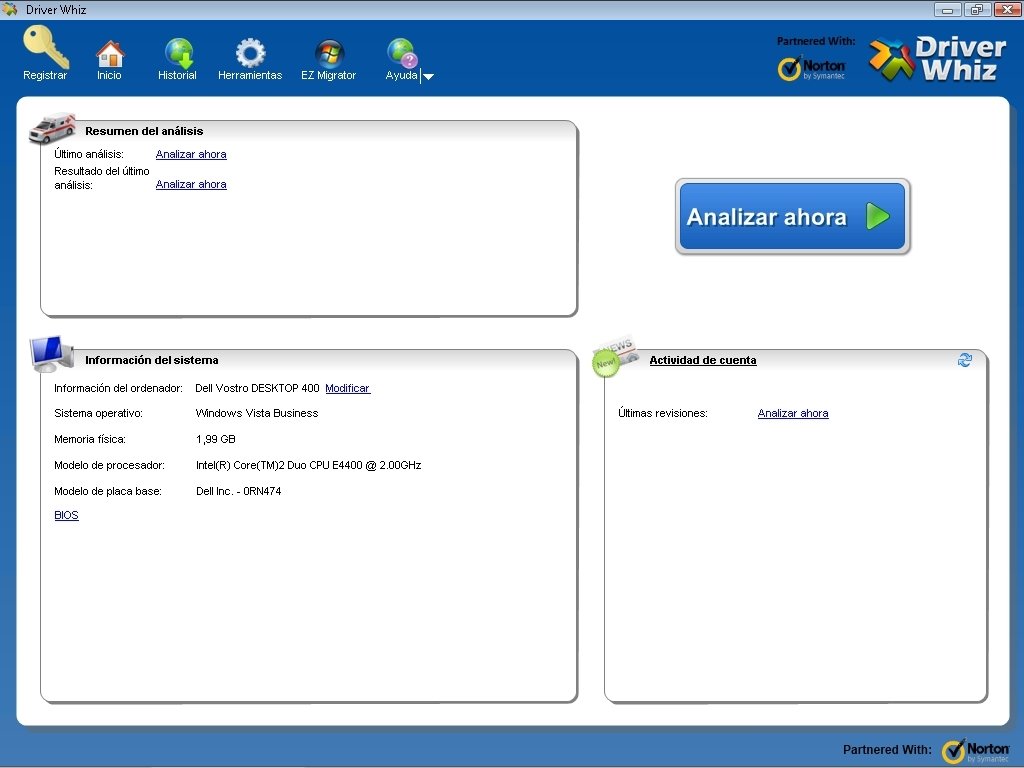Click the Sistema operativo label
Viewport: 1024px width, 768px height.
point(98,413)
